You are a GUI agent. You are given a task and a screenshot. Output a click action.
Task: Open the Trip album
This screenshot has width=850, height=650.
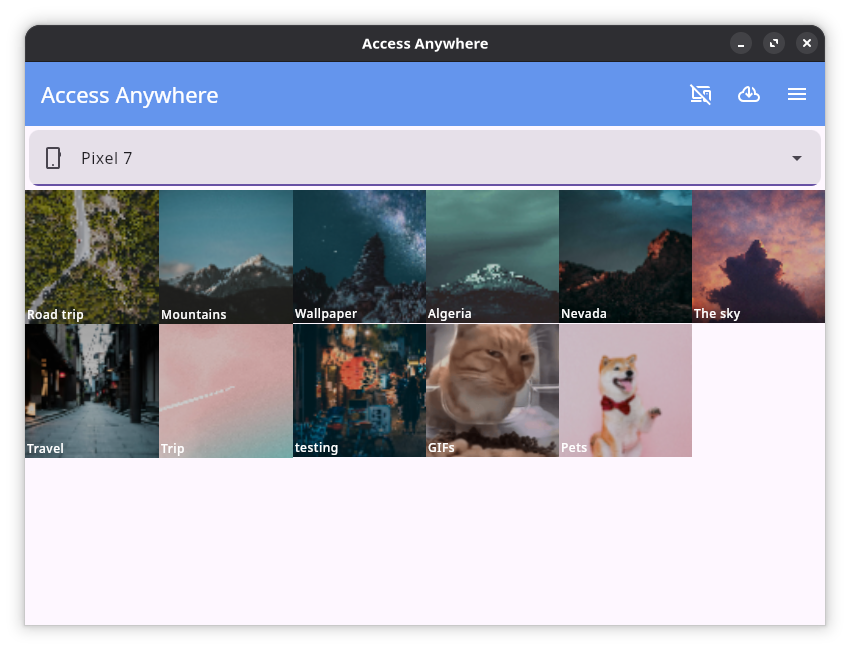click(x=225, y=390)
